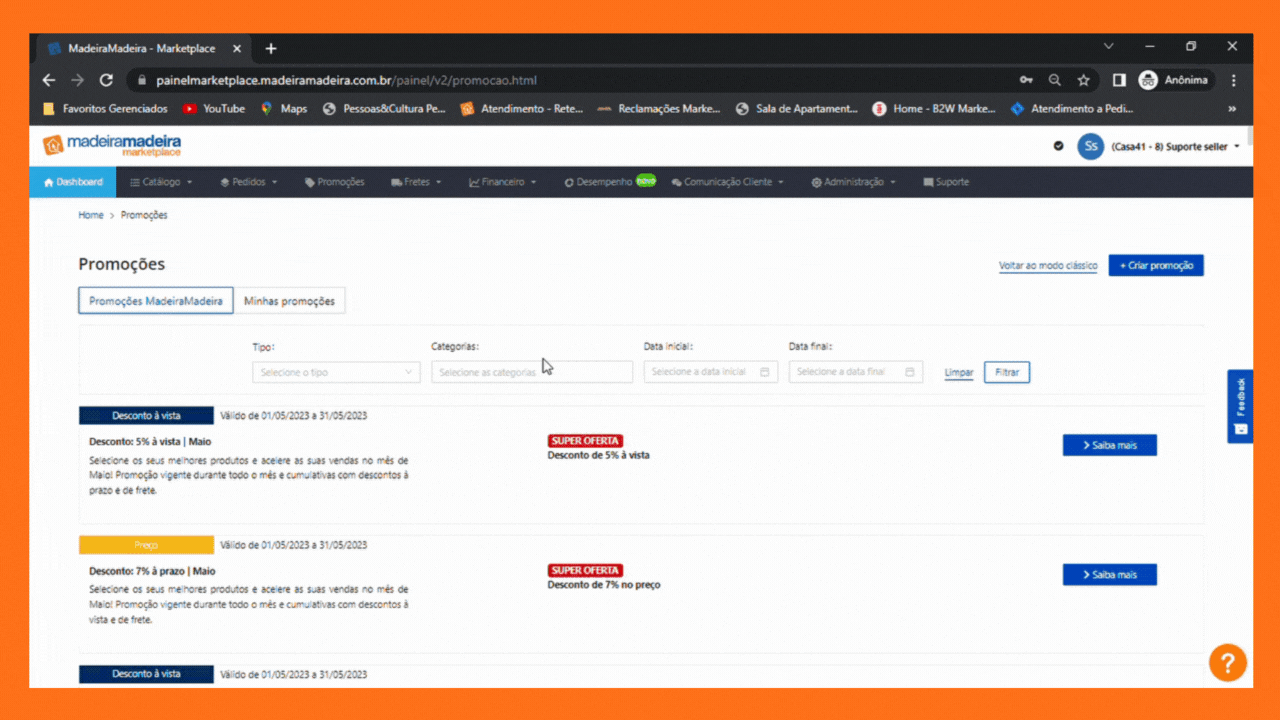
Task: Click the zoom magnifier icon in address bar
Action: tap(1055, 80)
